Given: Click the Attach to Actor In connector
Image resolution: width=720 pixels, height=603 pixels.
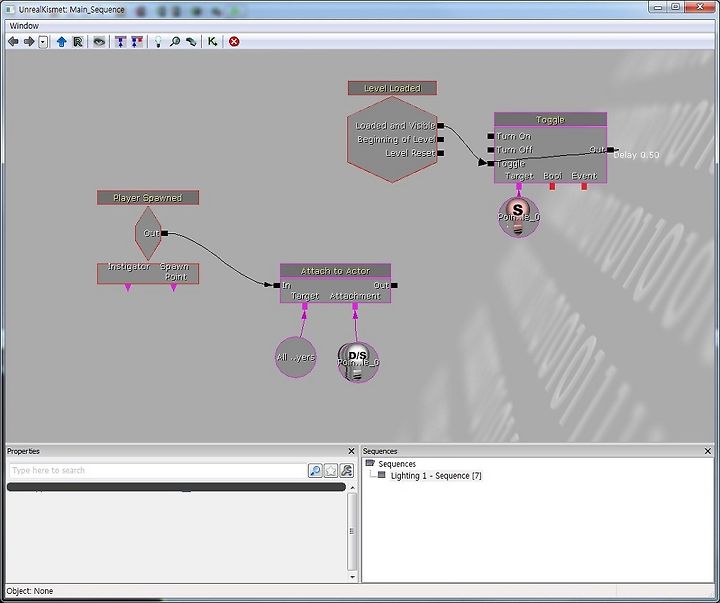Looking at the screenshot, I should (276, 285).
